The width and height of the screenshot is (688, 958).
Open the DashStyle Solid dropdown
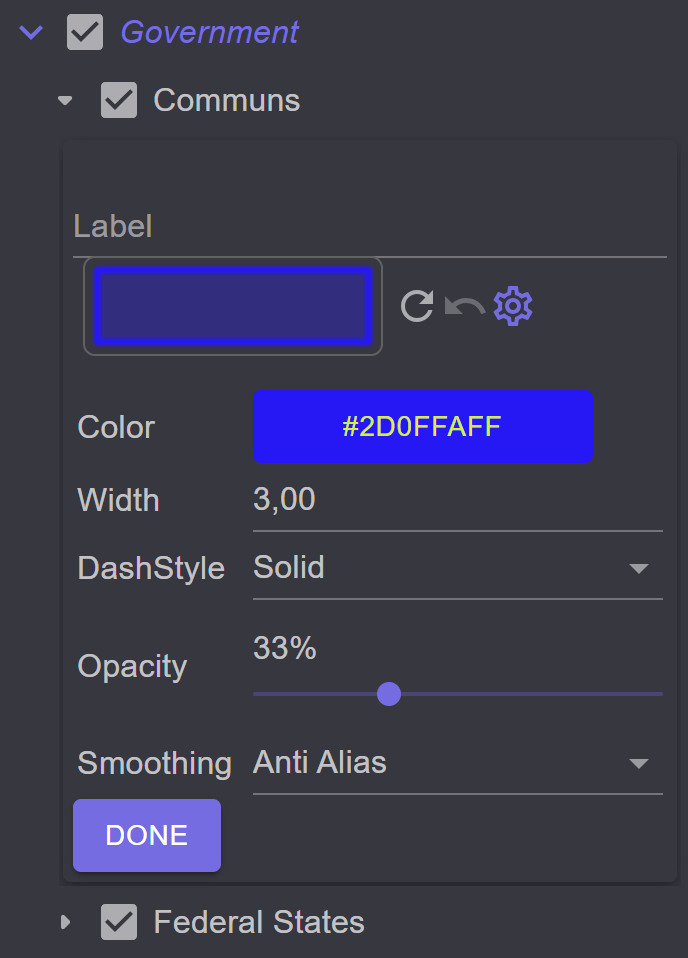458,568
